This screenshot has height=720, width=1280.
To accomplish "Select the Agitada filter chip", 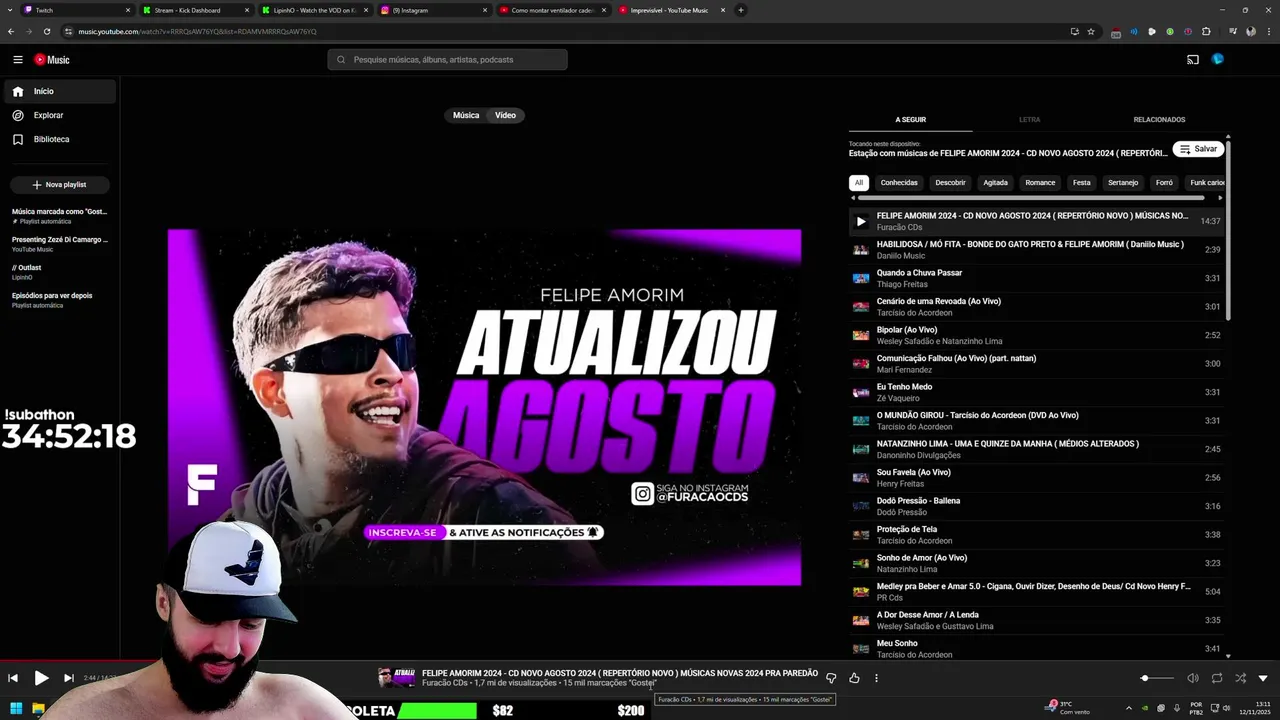I will click(995, 183).
